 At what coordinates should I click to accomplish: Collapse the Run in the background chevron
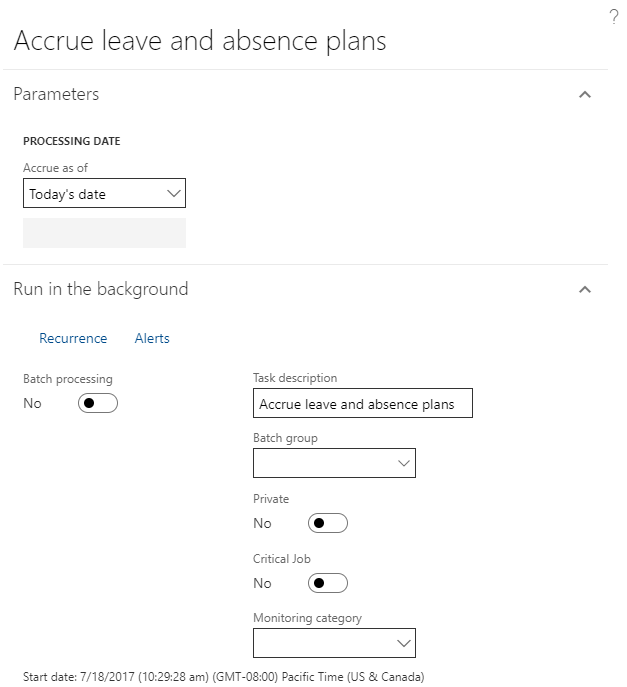585,290
